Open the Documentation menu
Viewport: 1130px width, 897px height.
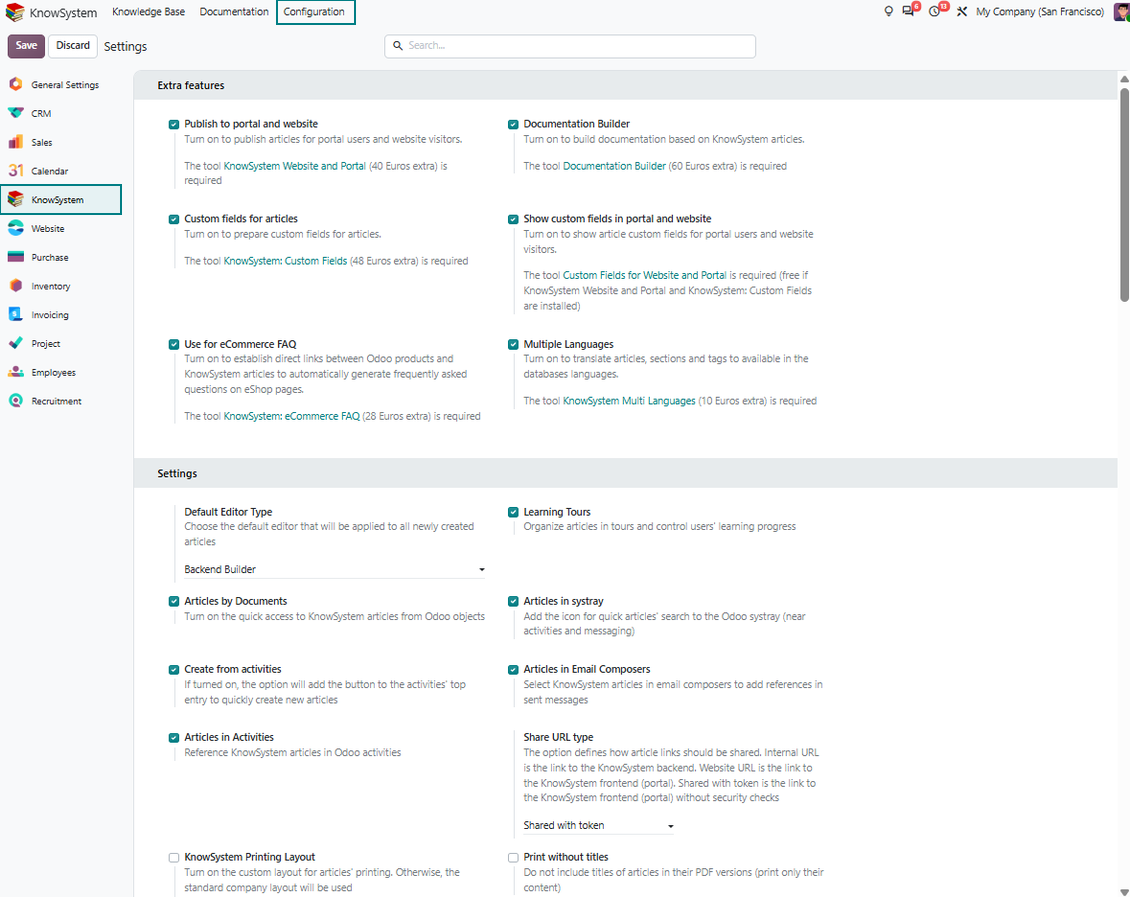[x=234, y=12]
